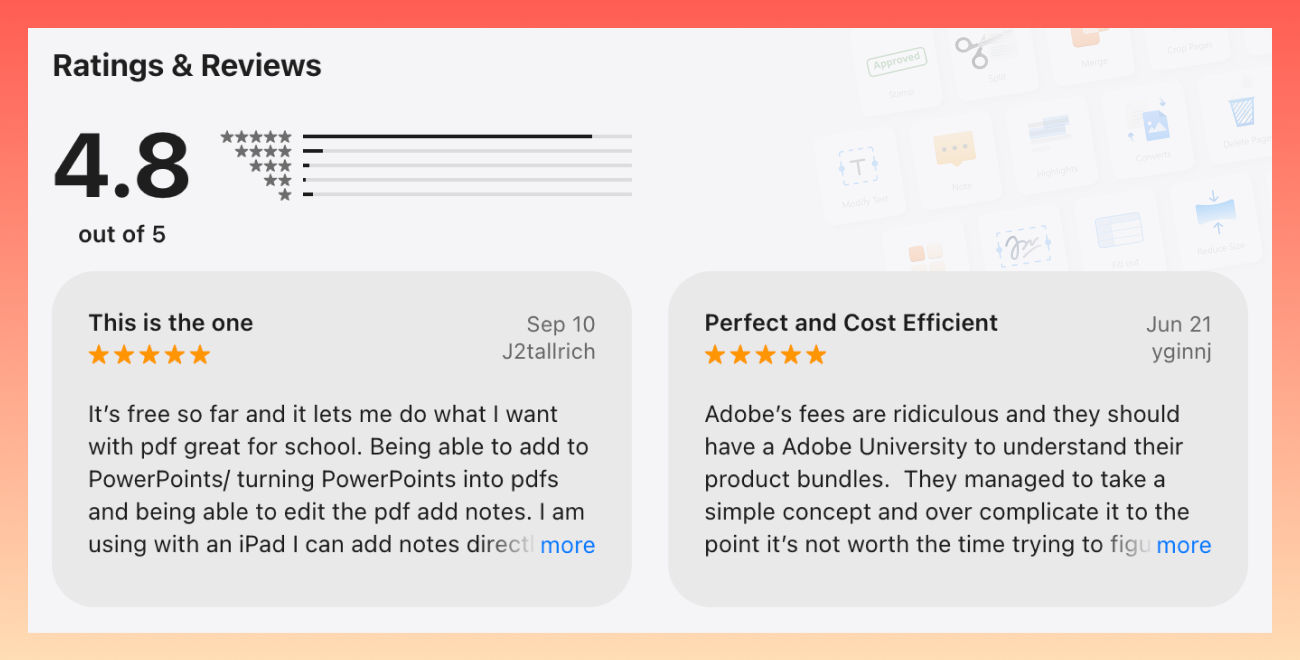Click the Delete Pages trash icon
Viewport: 1300px width, 660px height.
coord(1241,110)
